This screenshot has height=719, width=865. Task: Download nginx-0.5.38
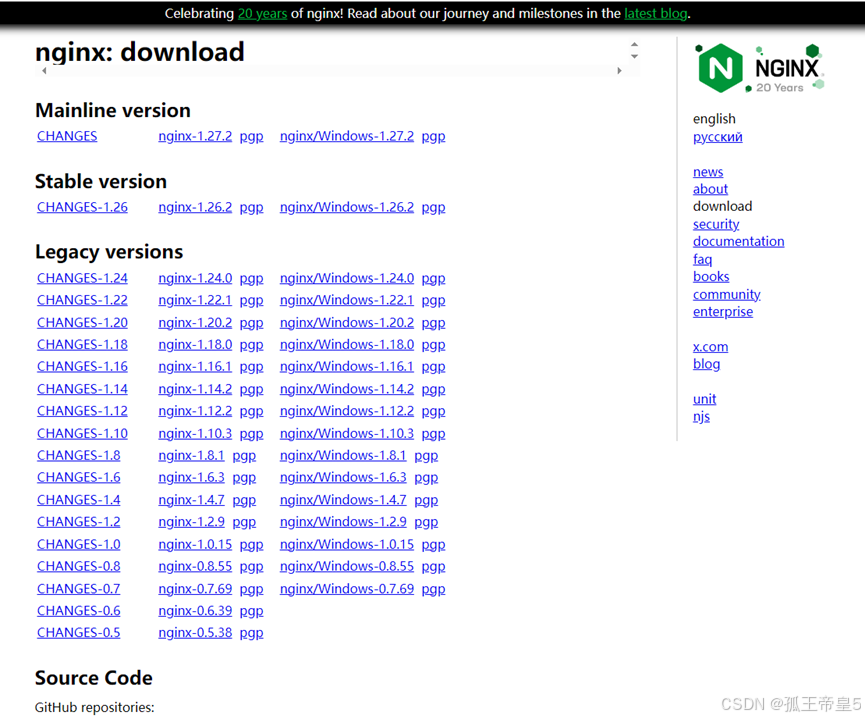click(x=195, y=633)
